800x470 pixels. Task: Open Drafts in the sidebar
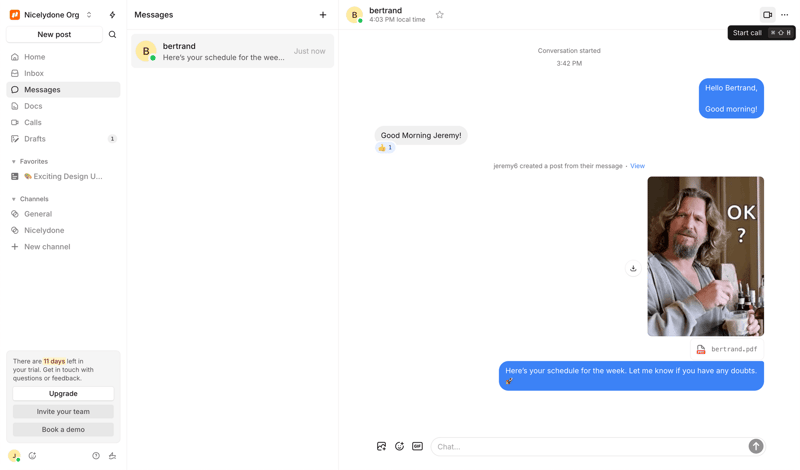35,139
